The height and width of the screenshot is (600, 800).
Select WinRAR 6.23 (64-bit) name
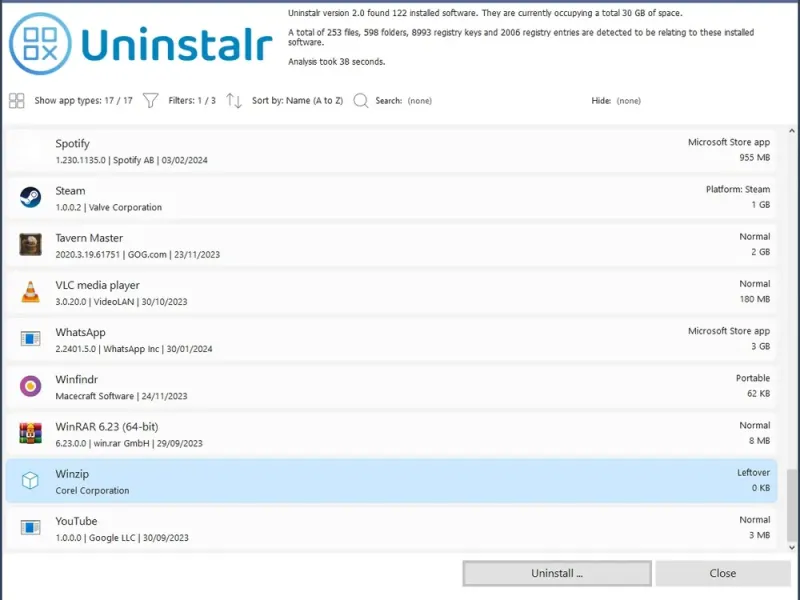pyautogui.click(x=107, y=427)
